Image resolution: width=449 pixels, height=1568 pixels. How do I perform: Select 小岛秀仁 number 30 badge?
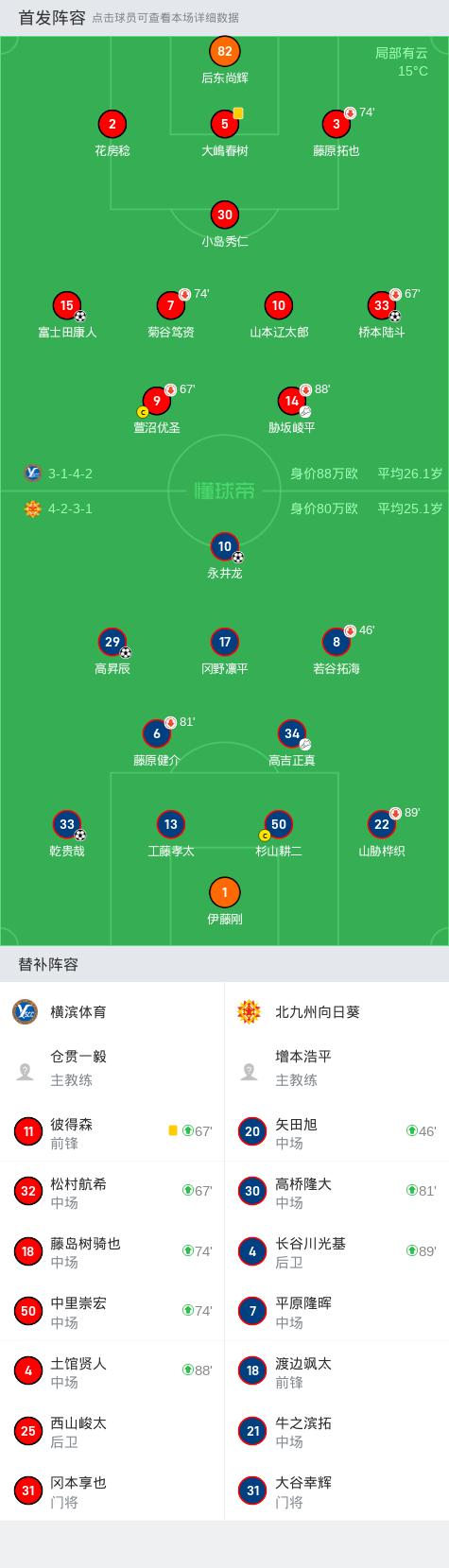point(225,215)
